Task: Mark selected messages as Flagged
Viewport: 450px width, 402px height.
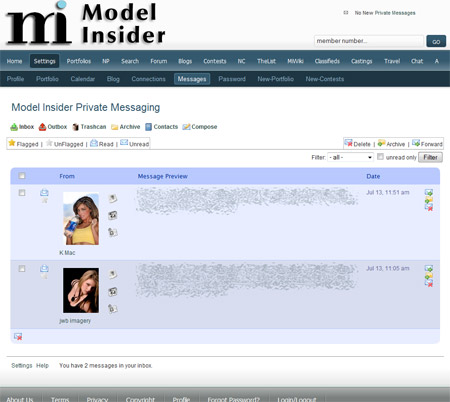Action: coord(23,144)
